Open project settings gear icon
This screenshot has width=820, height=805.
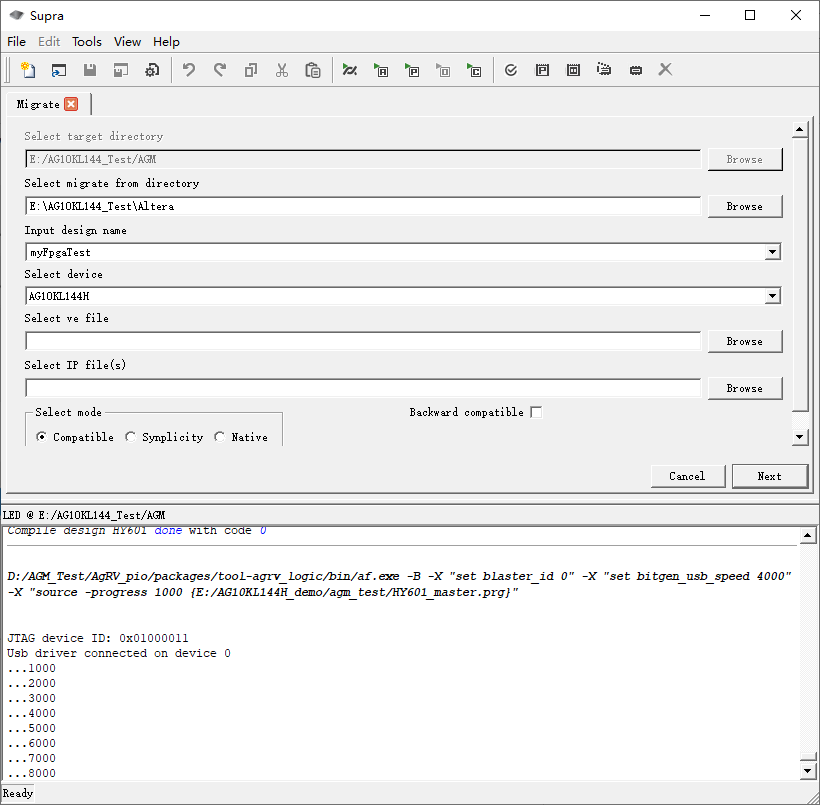(x=152, y=70)
